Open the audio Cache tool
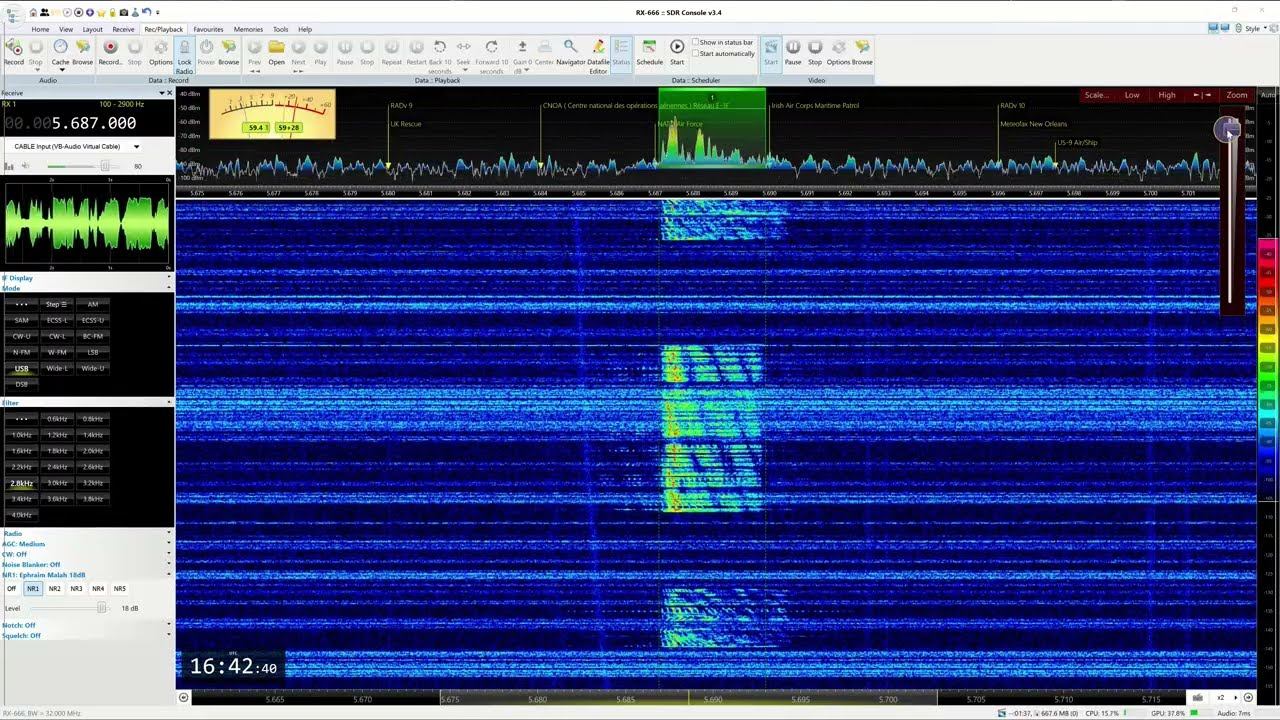Image resolution: width=1280 pixels, height=720 pixels. click(60, 51)
